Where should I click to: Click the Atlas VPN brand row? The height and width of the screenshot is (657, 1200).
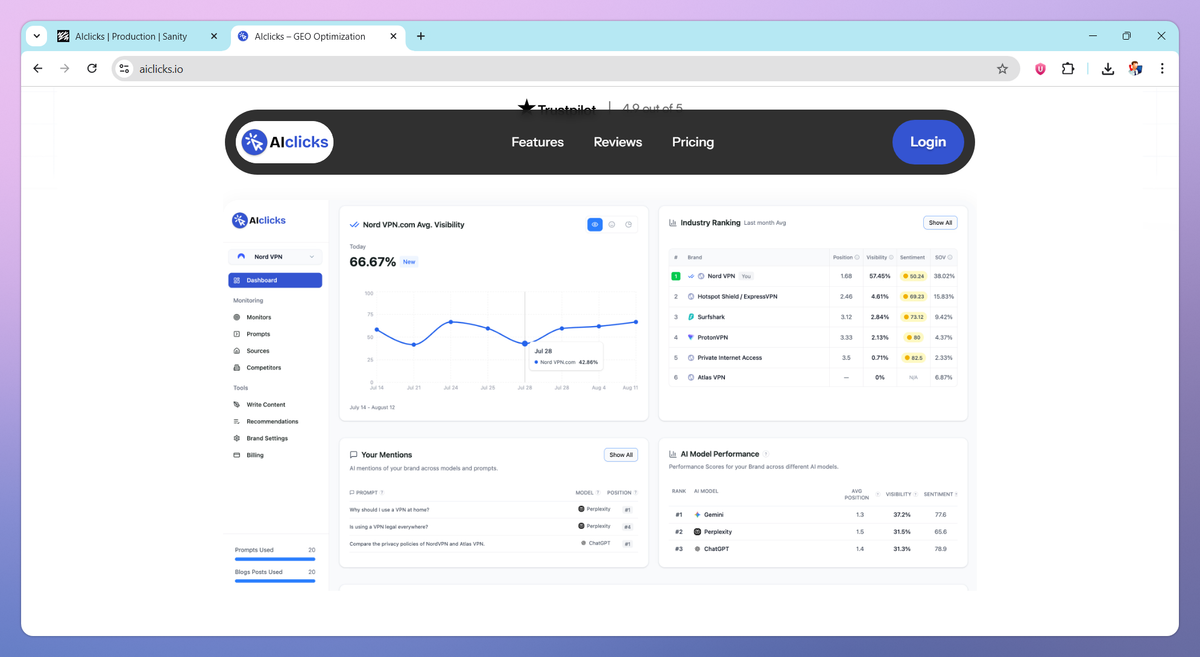click(813, 378)
